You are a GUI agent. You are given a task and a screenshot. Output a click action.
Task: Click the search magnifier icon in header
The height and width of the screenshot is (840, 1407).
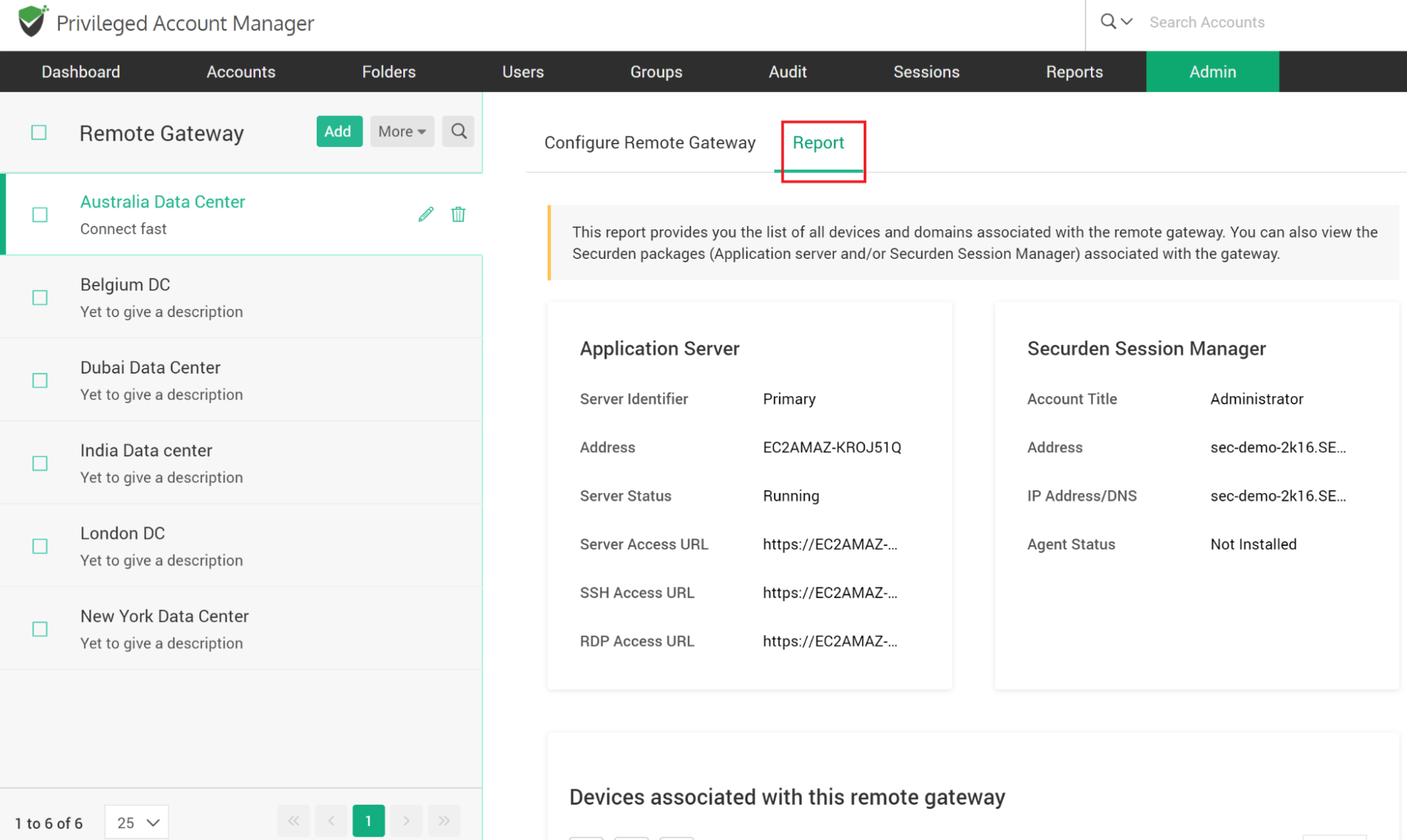(x=1108, y=22)
